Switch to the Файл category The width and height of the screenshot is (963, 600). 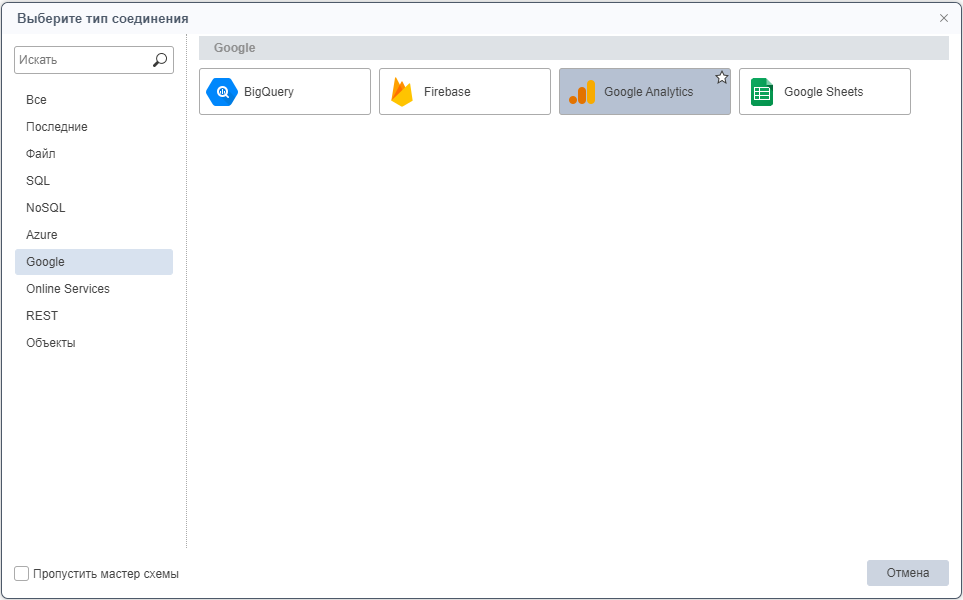tap(41, 154)
